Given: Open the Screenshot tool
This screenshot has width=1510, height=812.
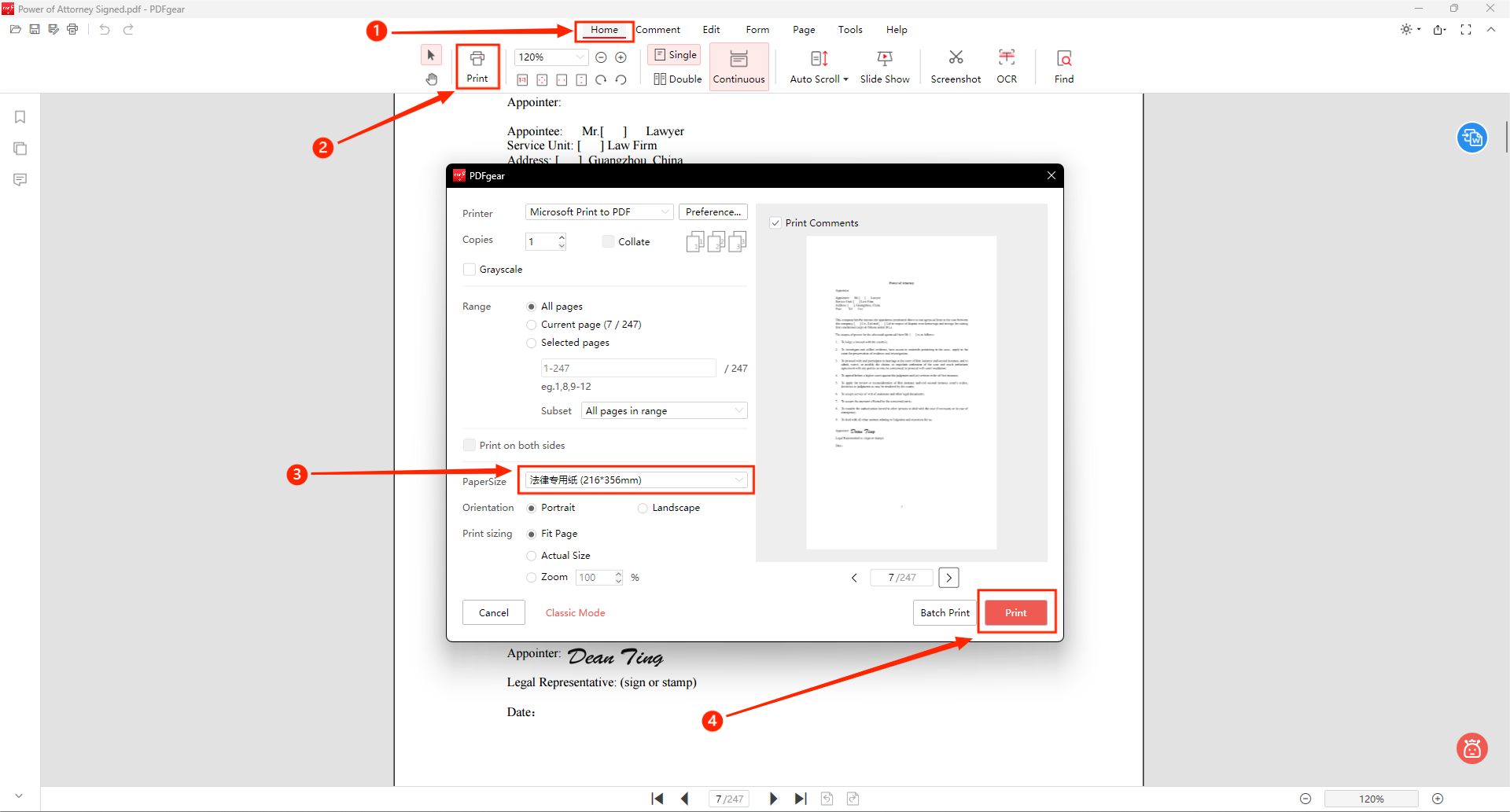Looking at the screenshot, I should tap(955, 66).
